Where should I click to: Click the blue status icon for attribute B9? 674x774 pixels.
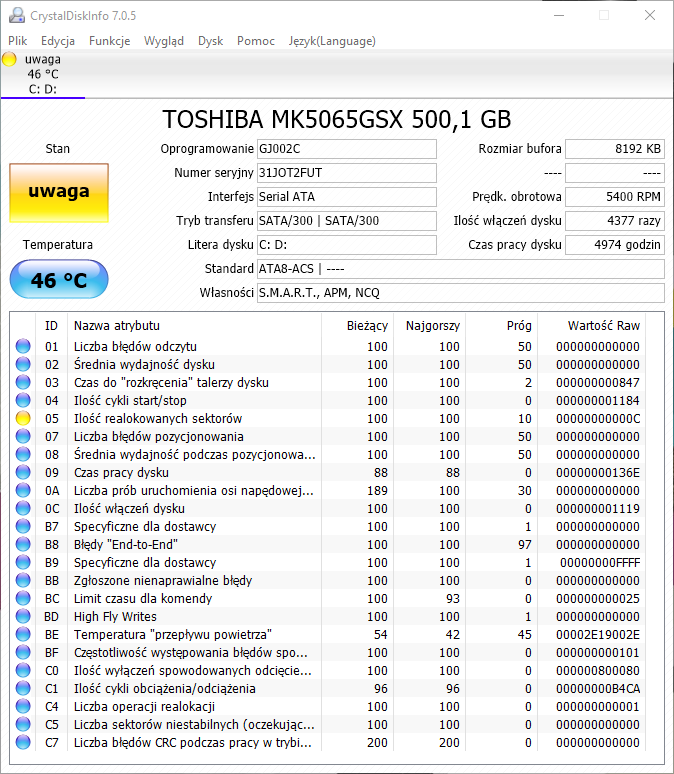point(23,562)
